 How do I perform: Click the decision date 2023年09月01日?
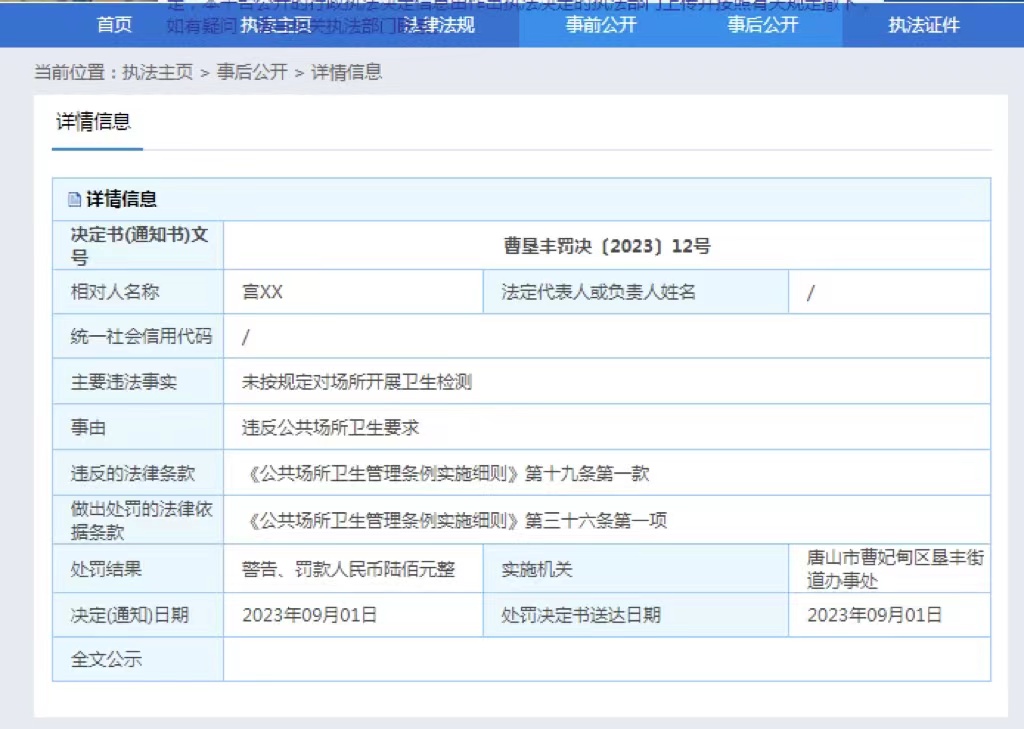click(310, 615)
